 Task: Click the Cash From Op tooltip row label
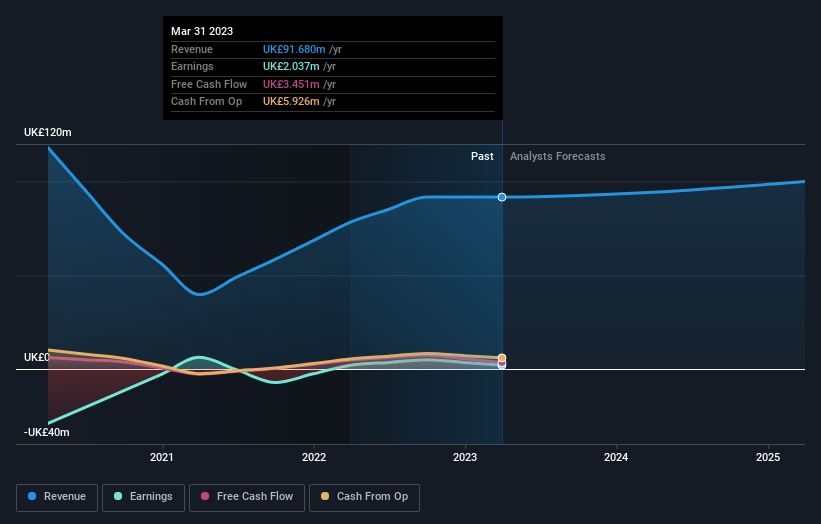206,102
